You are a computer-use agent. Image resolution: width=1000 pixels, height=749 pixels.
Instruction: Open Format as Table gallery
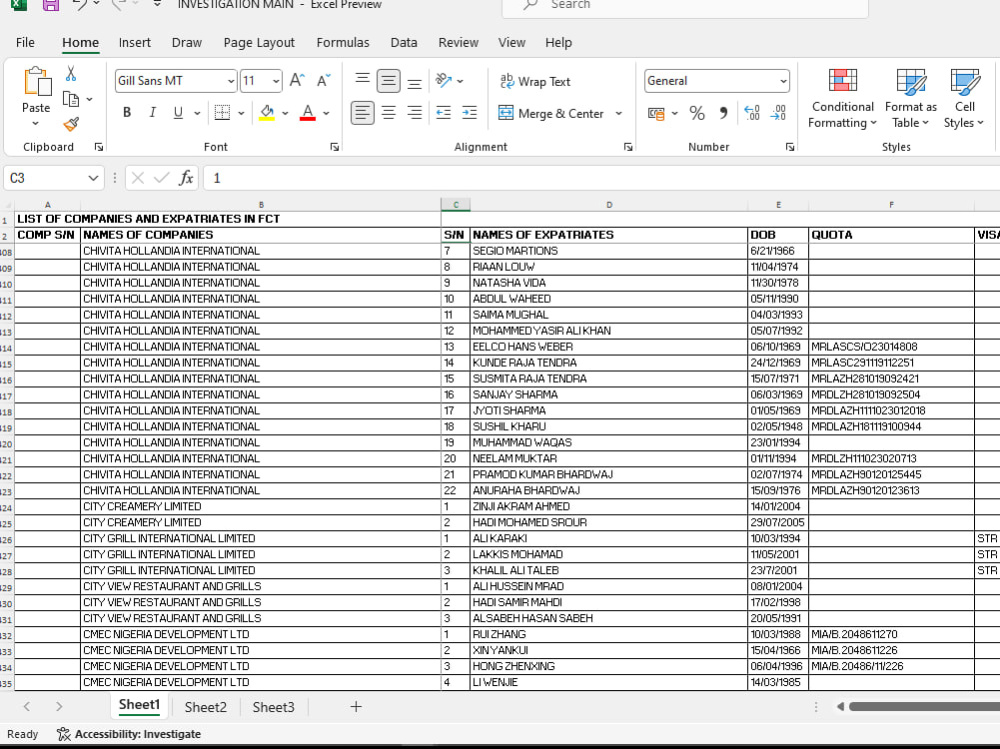[x=911, y=99]
